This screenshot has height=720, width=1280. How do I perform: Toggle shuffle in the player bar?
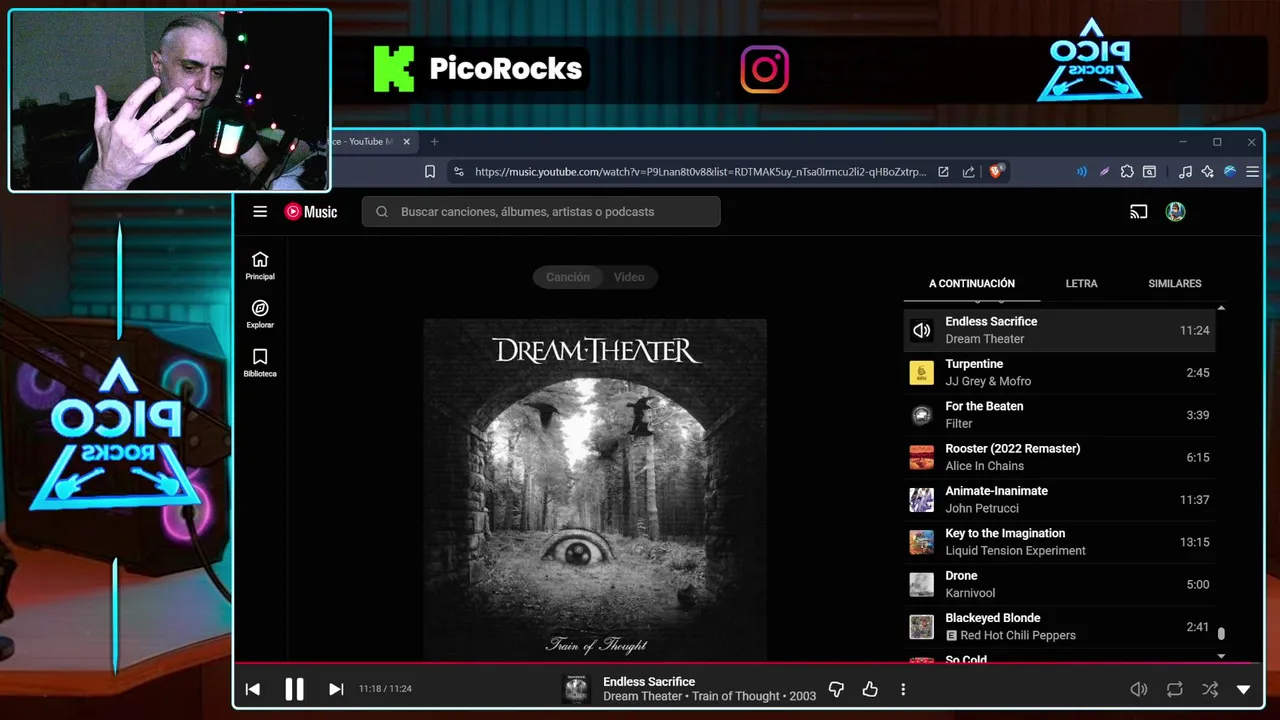[1210, 689]
